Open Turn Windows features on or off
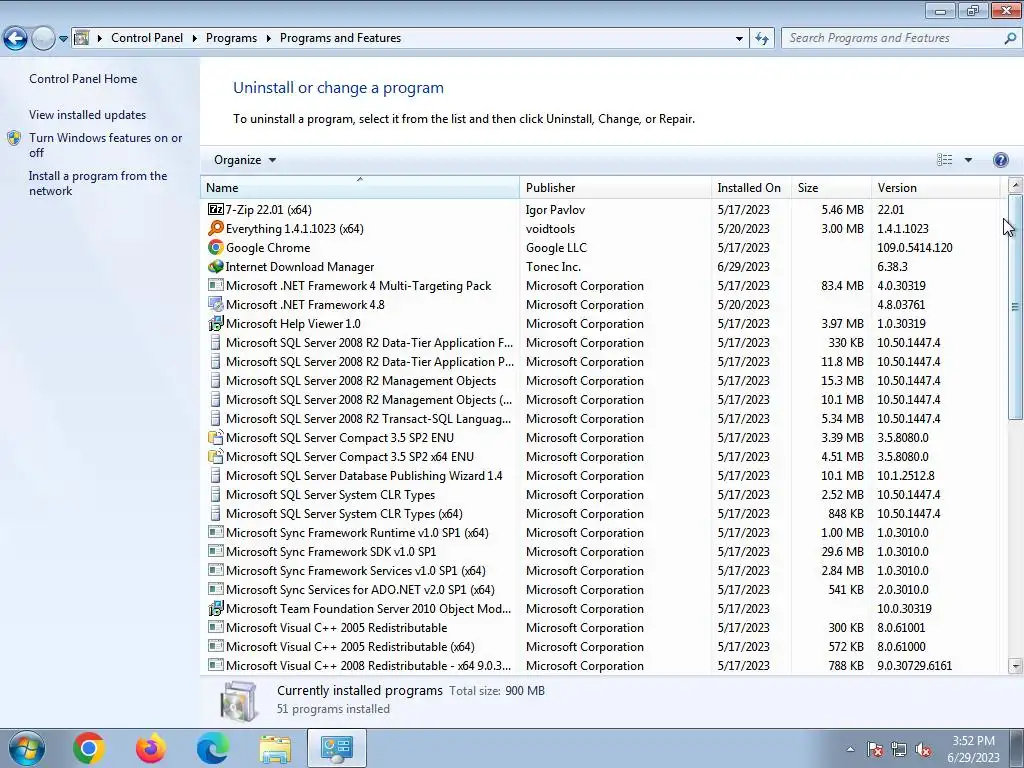 [x=106, y=145]
